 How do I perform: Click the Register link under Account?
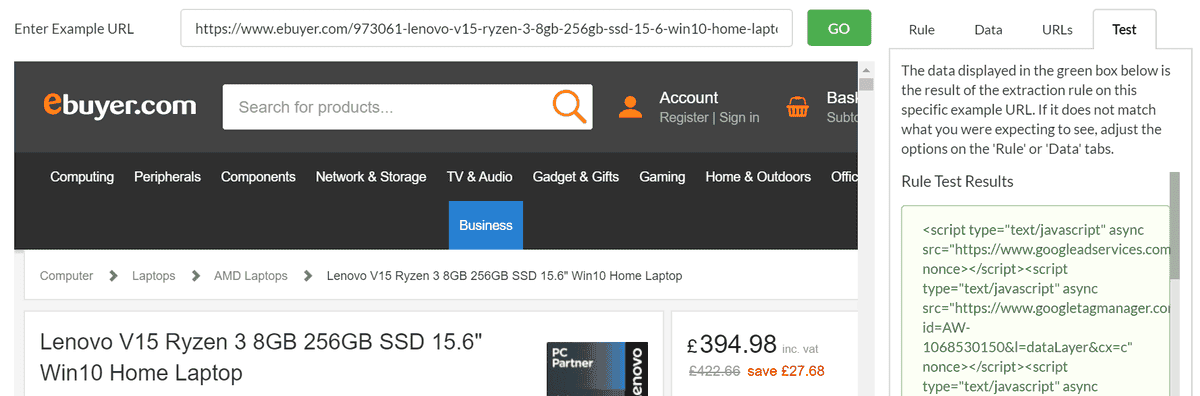click(684, 118)
